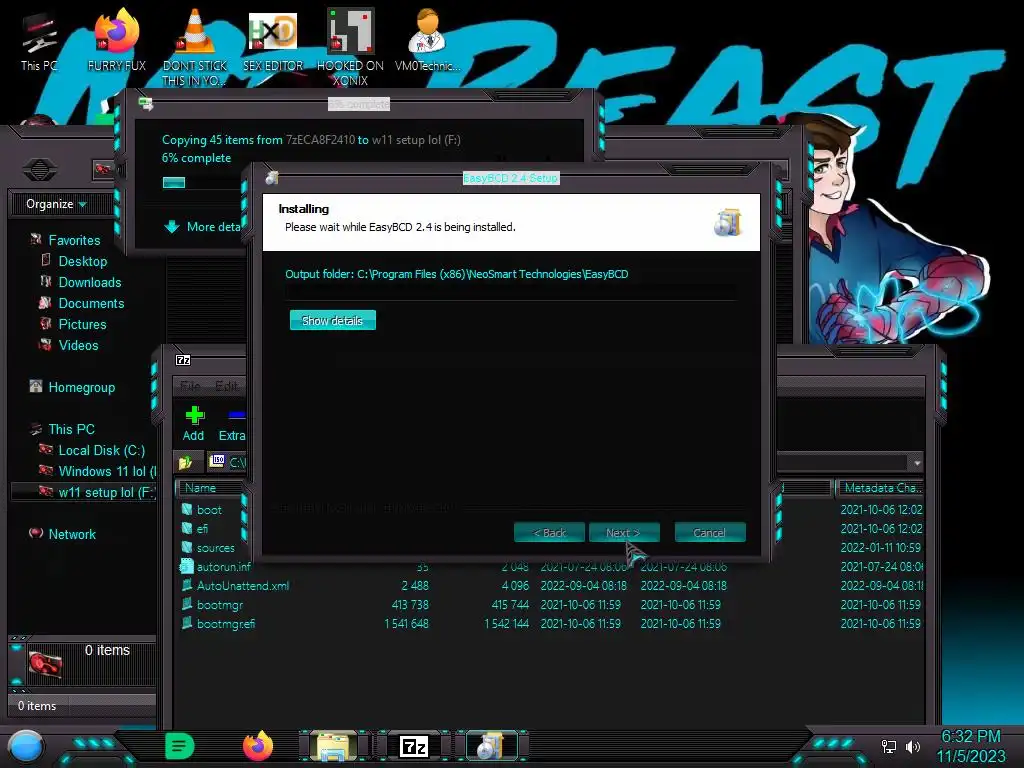This screenshot has width=1024, height=768.
Task: Open the 7-Zip address path dropdown
Action: point(917,462)
